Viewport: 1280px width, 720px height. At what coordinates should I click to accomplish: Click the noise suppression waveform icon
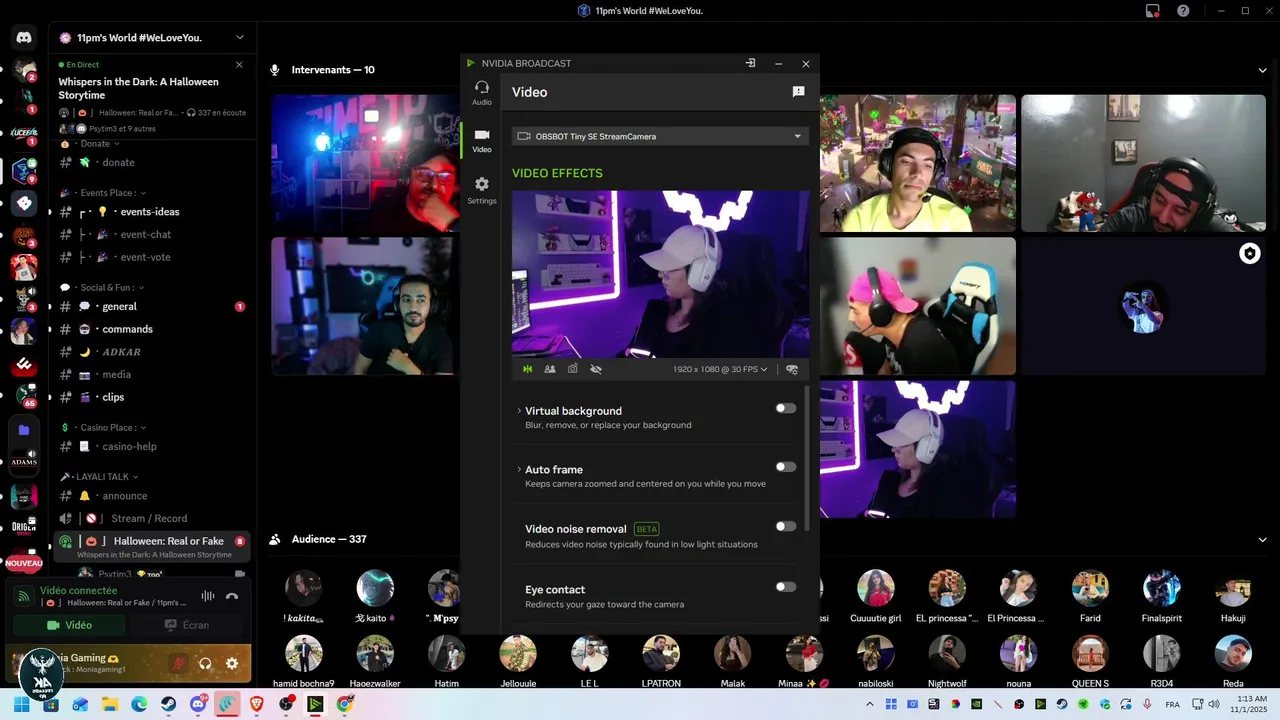click(x=208, y=596)
